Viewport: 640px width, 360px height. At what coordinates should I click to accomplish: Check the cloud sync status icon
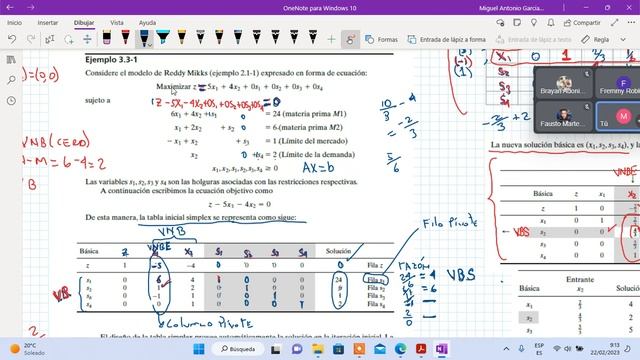[500, 23]
